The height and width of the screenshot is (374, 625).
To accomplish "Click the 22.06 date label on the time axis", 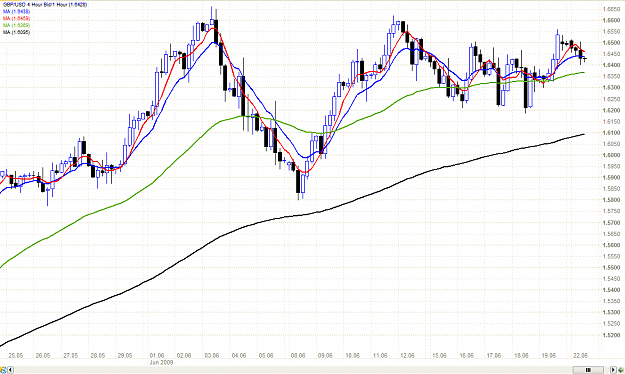I will point(580,355).
